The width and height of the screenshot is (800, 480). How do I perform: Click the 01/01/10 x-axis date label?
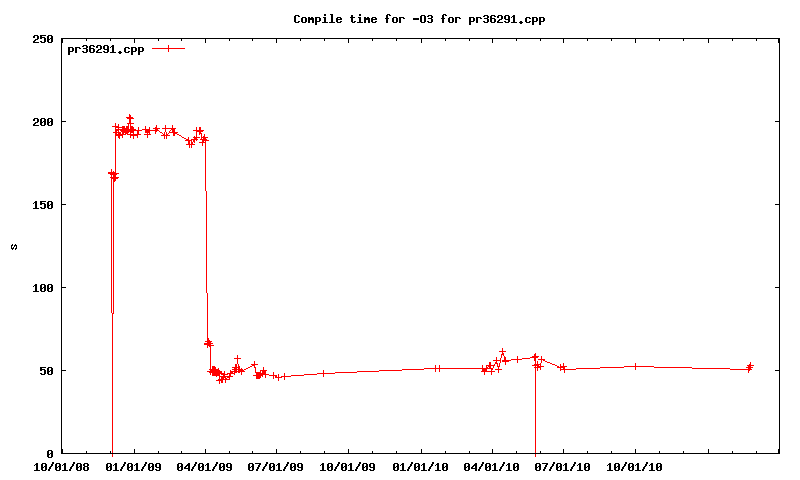tap(421, 465)
